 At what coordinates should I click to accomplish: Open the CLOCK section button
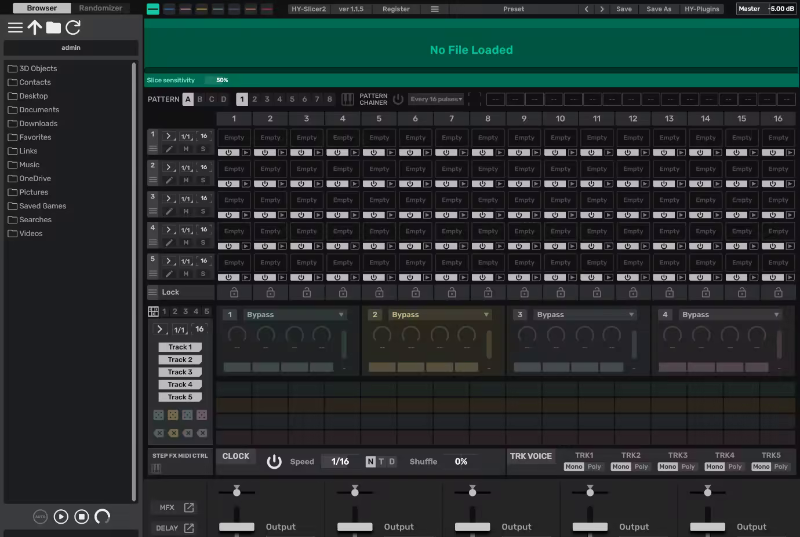[x=236, y=456]
